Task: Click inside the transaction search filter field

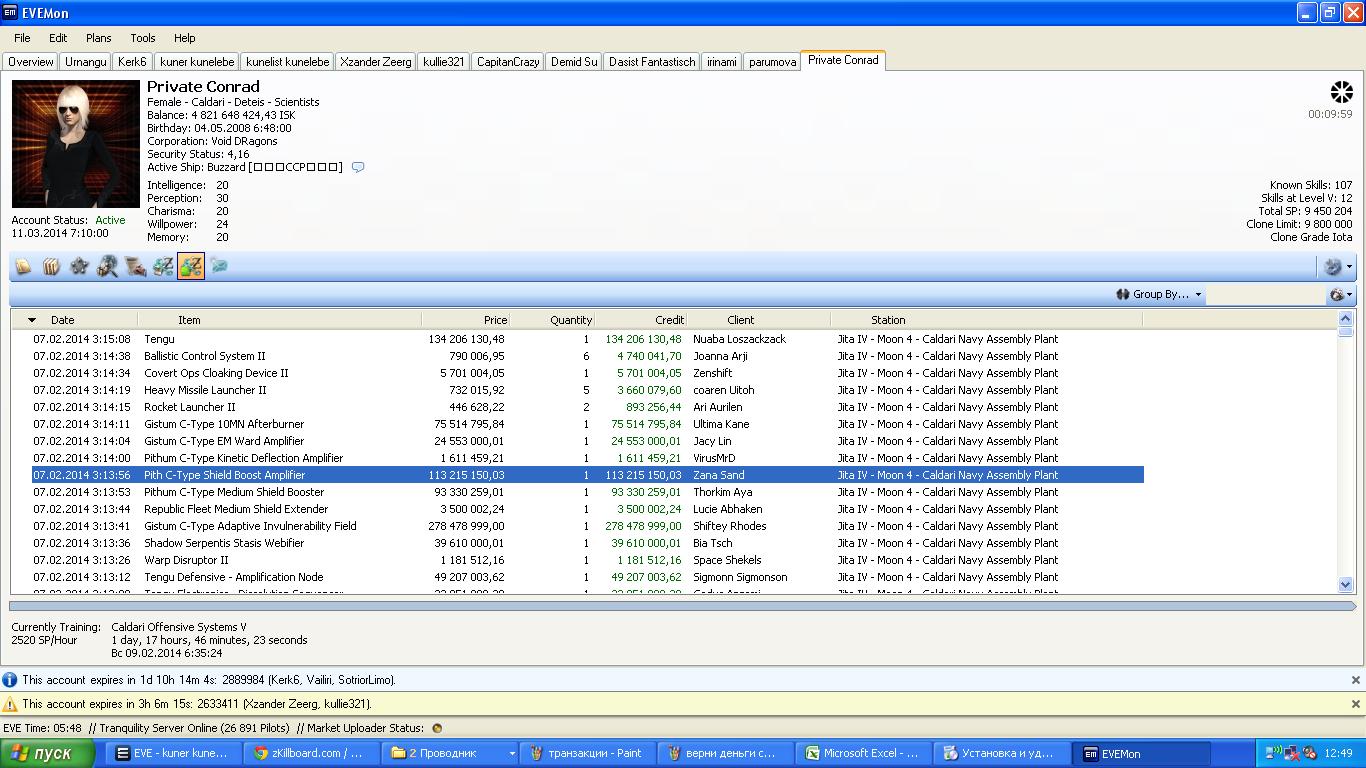Action: (x=1265, y=294)
